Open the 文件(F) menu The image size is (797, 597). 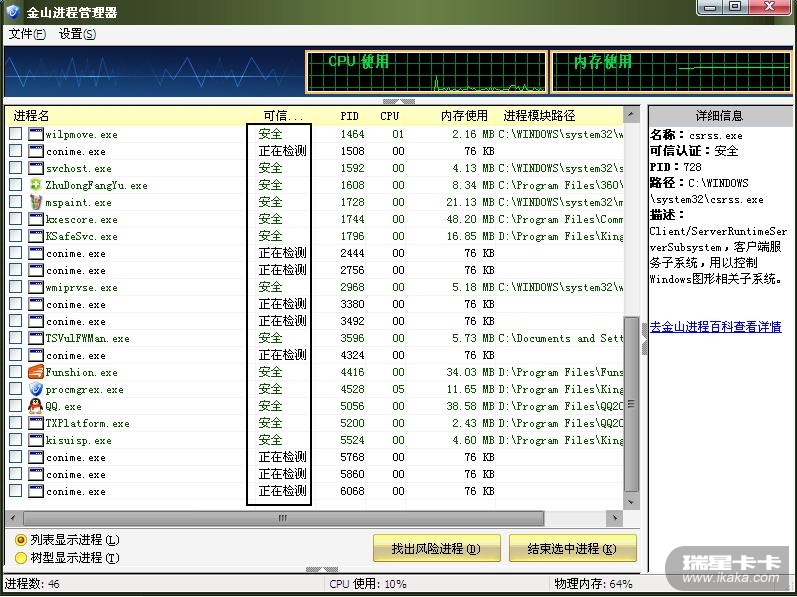point(27,34)
